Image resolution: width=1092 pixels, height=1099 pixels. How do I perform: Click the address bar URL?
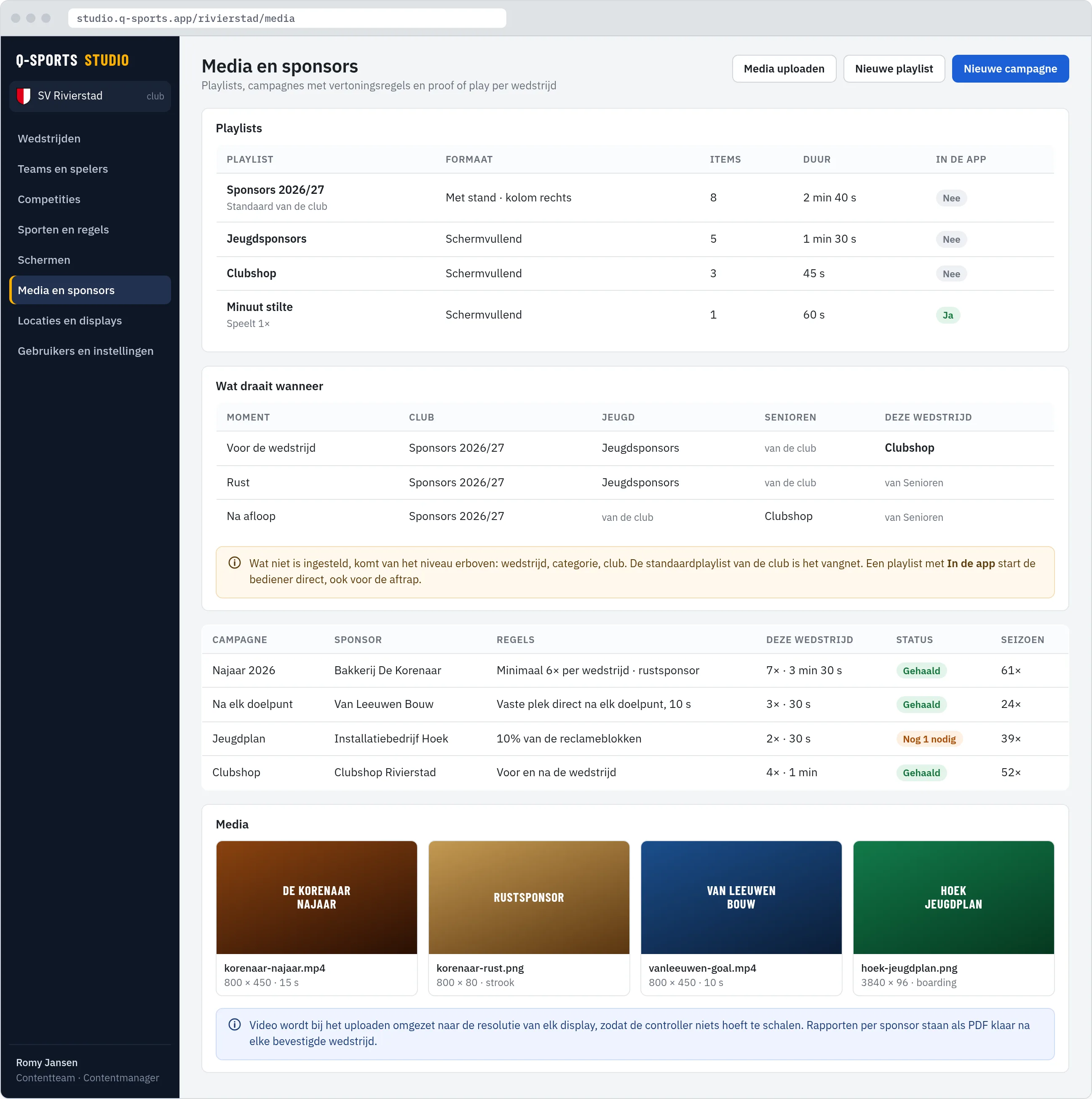coord(286,18)
